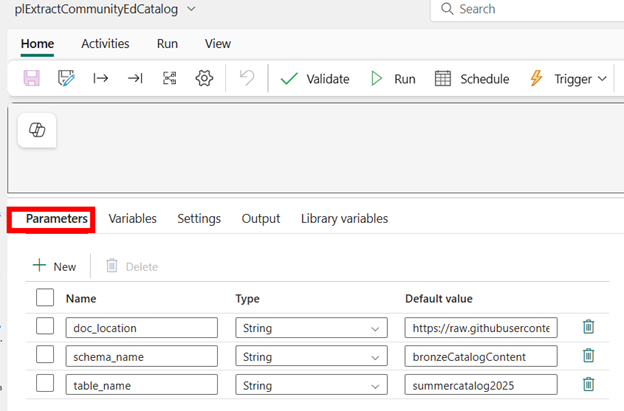624x411 pixels.
Task: Click the Save disk icon
Action: [31, 79]
